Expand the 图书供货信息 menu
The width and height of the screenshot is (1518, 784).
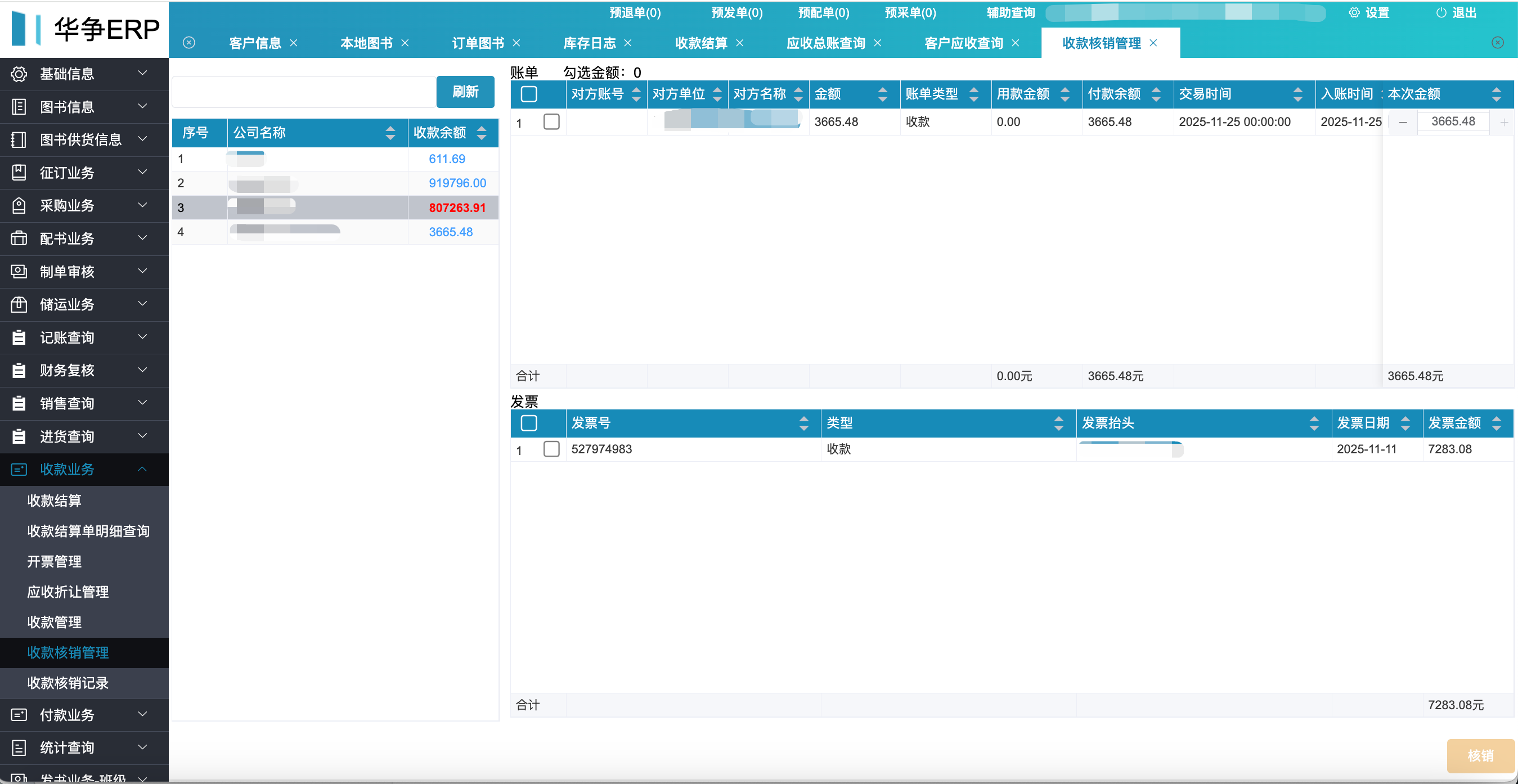point(84,139)
